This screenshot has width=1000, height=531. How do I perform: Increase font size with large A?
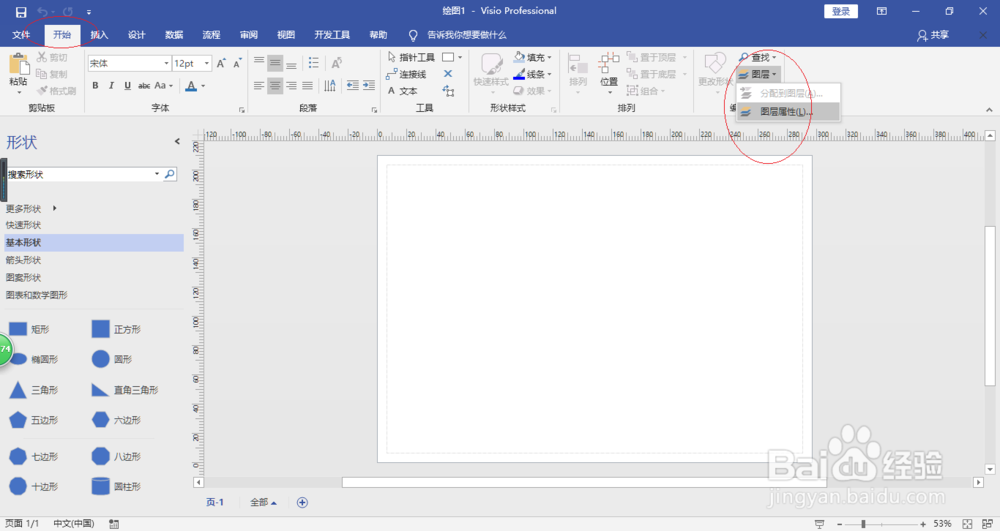click(221, 63)
